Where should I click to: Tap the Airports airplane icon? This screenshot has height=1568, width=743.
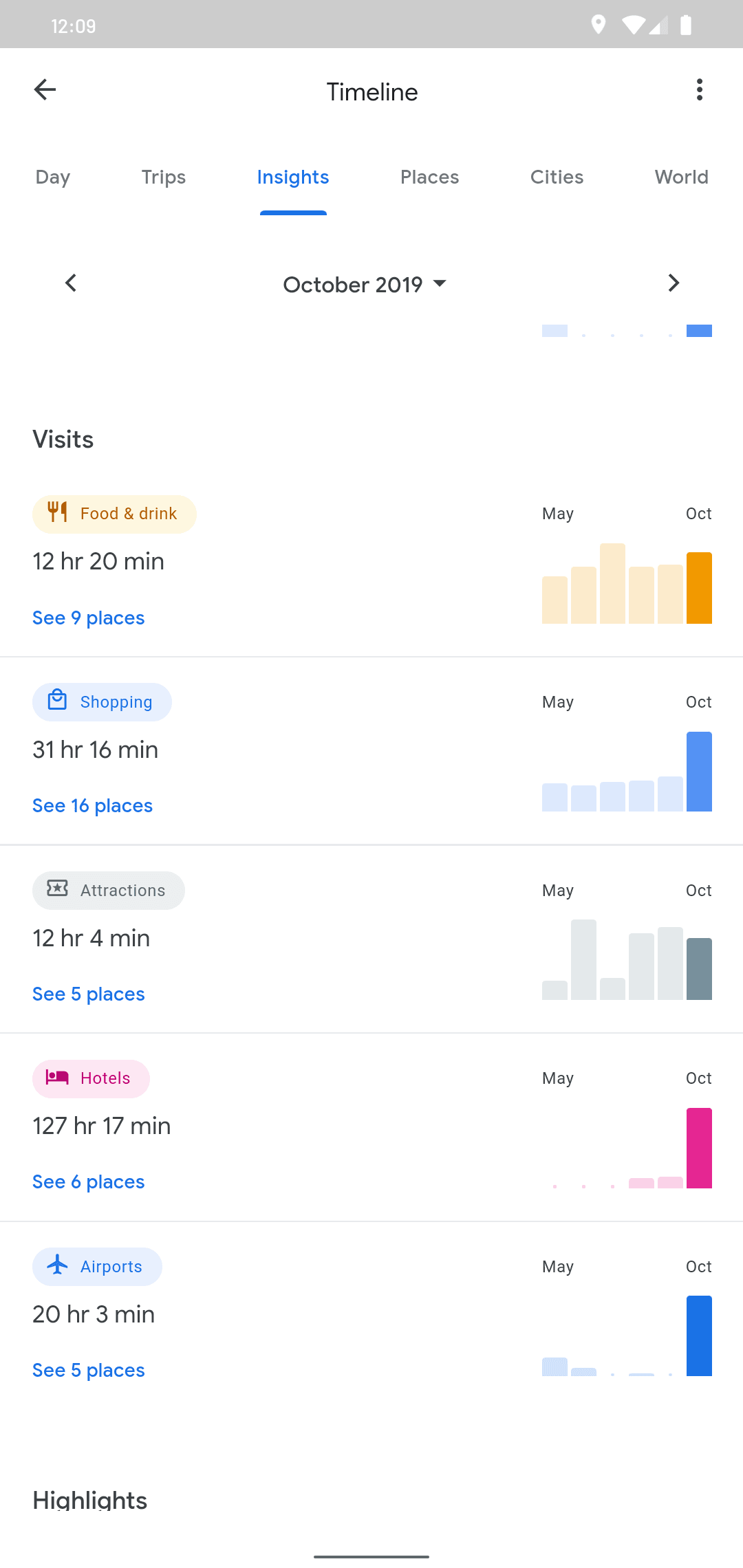[57, 1265]
